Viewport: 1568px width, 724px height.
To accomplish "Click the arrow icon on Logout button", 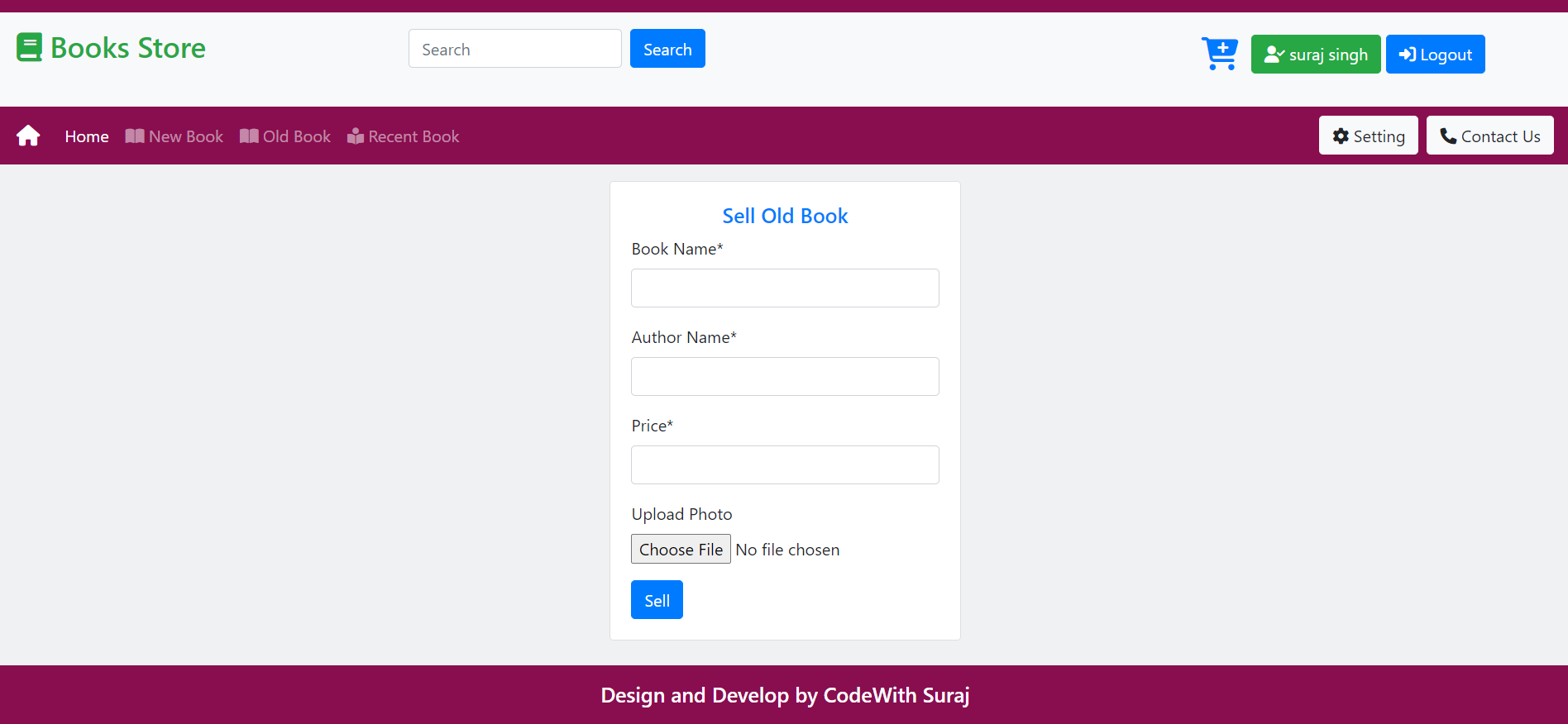I will (1407, 54).
